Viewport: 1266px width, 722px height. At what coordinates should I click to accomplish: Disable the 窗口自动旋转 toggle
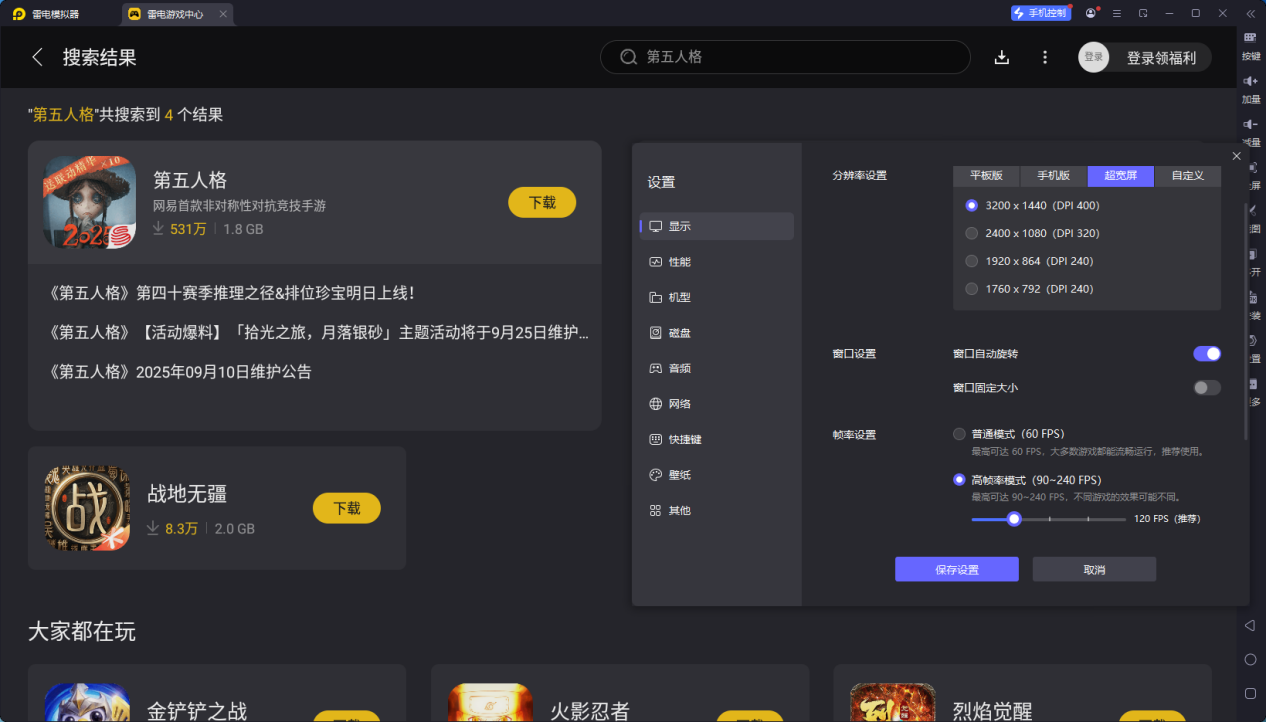click(1207, 353)
